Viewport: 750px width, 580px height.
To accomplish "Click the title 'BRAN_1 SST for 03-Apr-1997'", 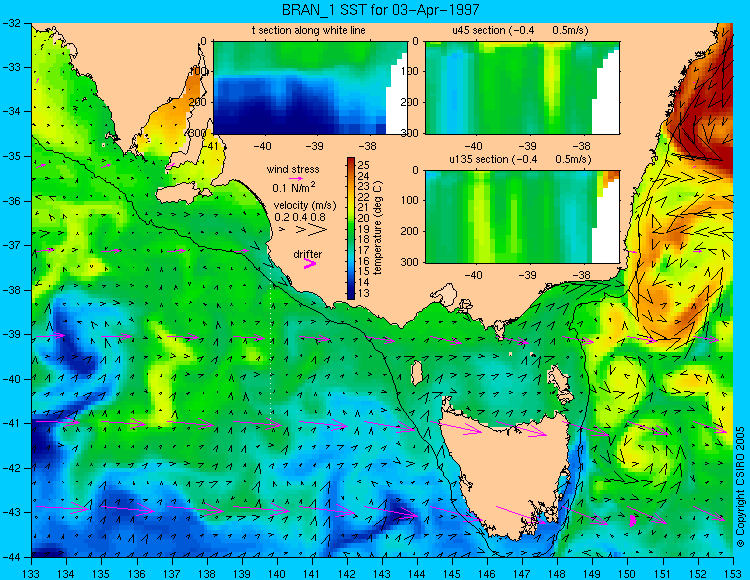I will (380, 10).
